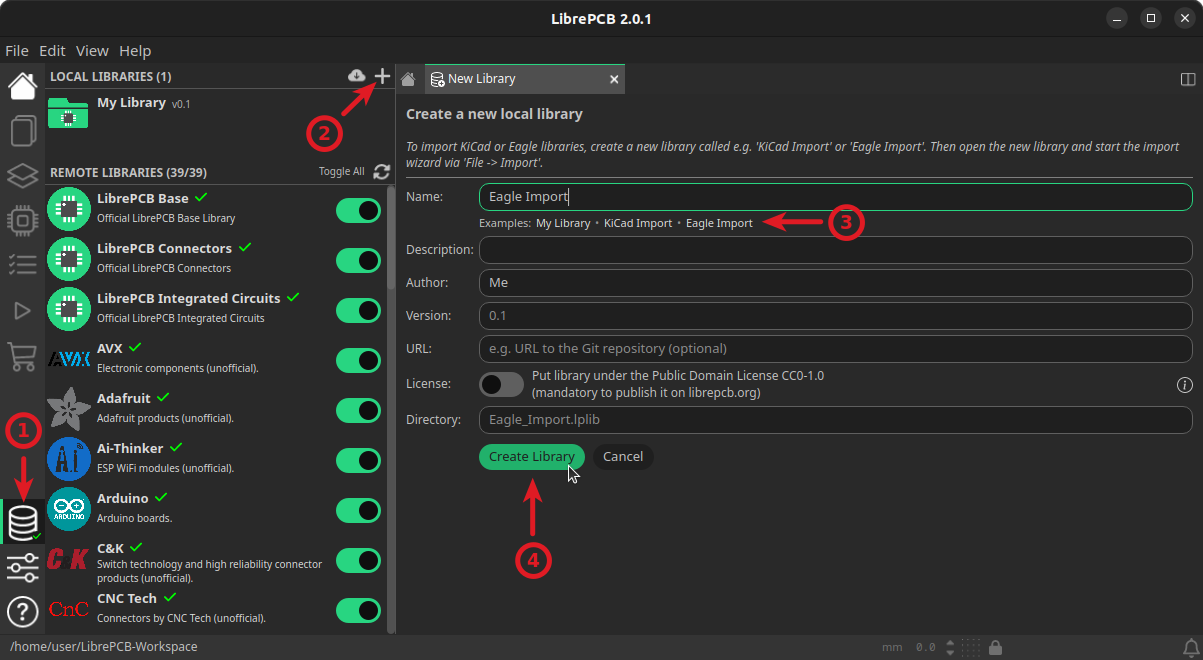Open the settings sliders sidebar icon
The width and height of the screenshot is (1203, 660).
click(x=22, y=567)
